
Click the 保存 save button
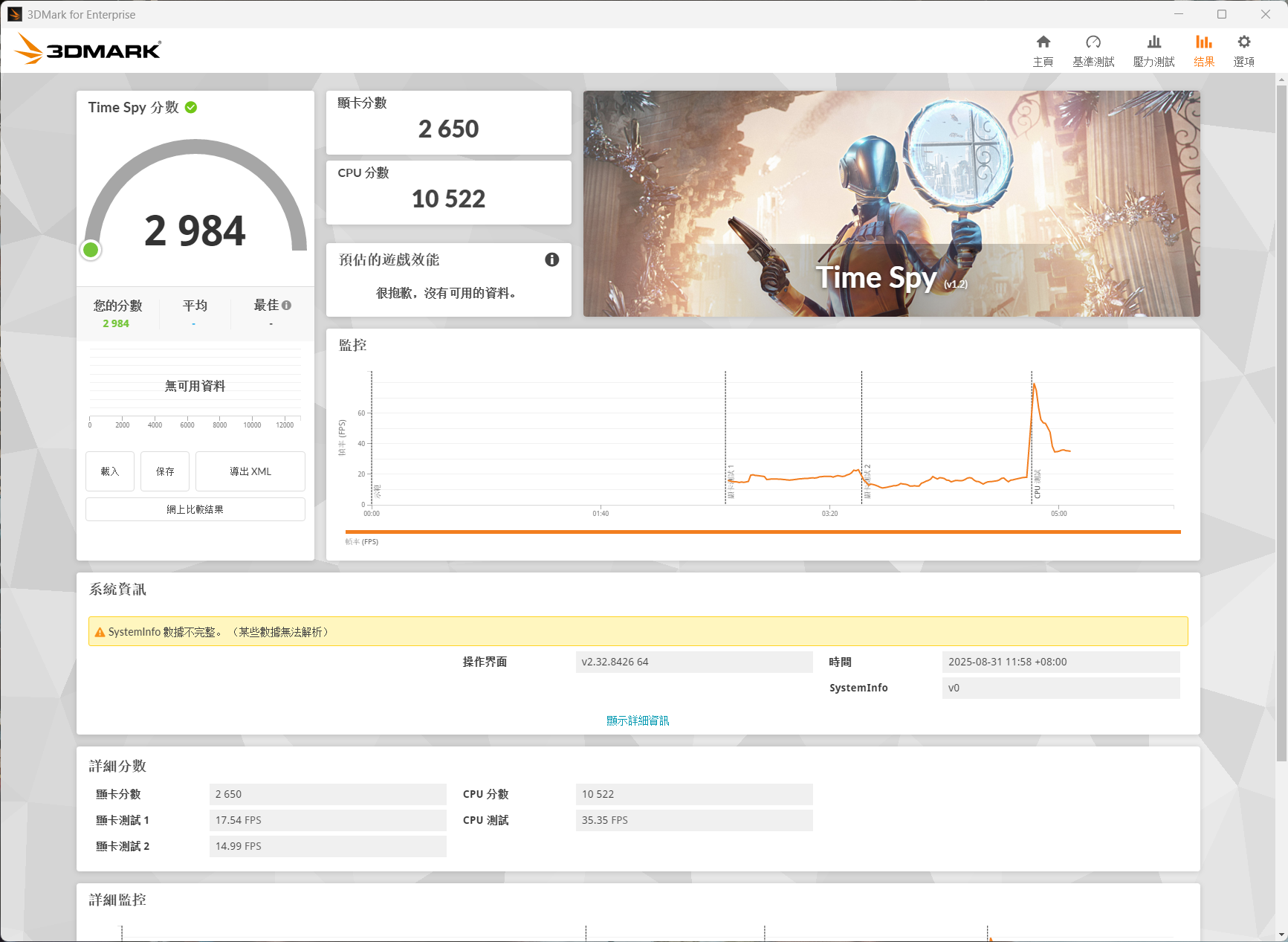[165, 471]
